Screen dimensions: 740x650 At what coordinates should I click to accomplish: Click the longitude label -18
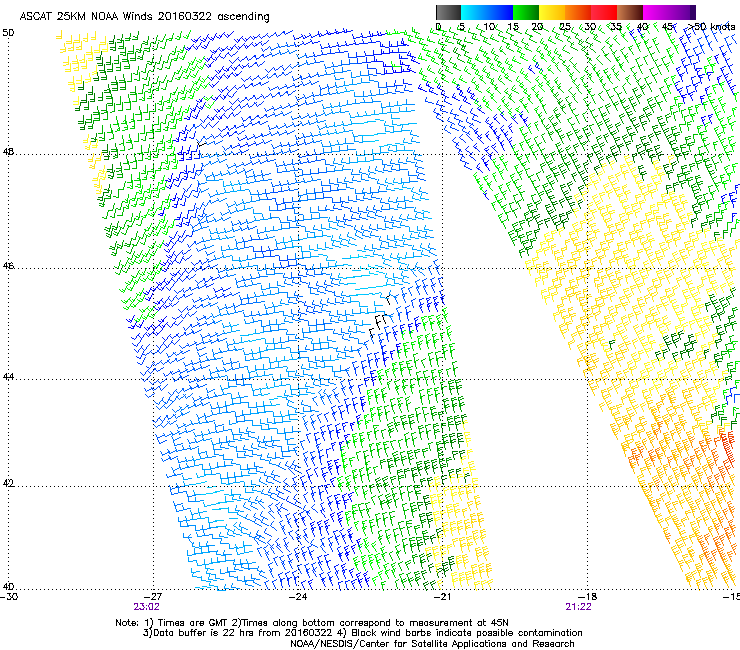tap(588, 597)
